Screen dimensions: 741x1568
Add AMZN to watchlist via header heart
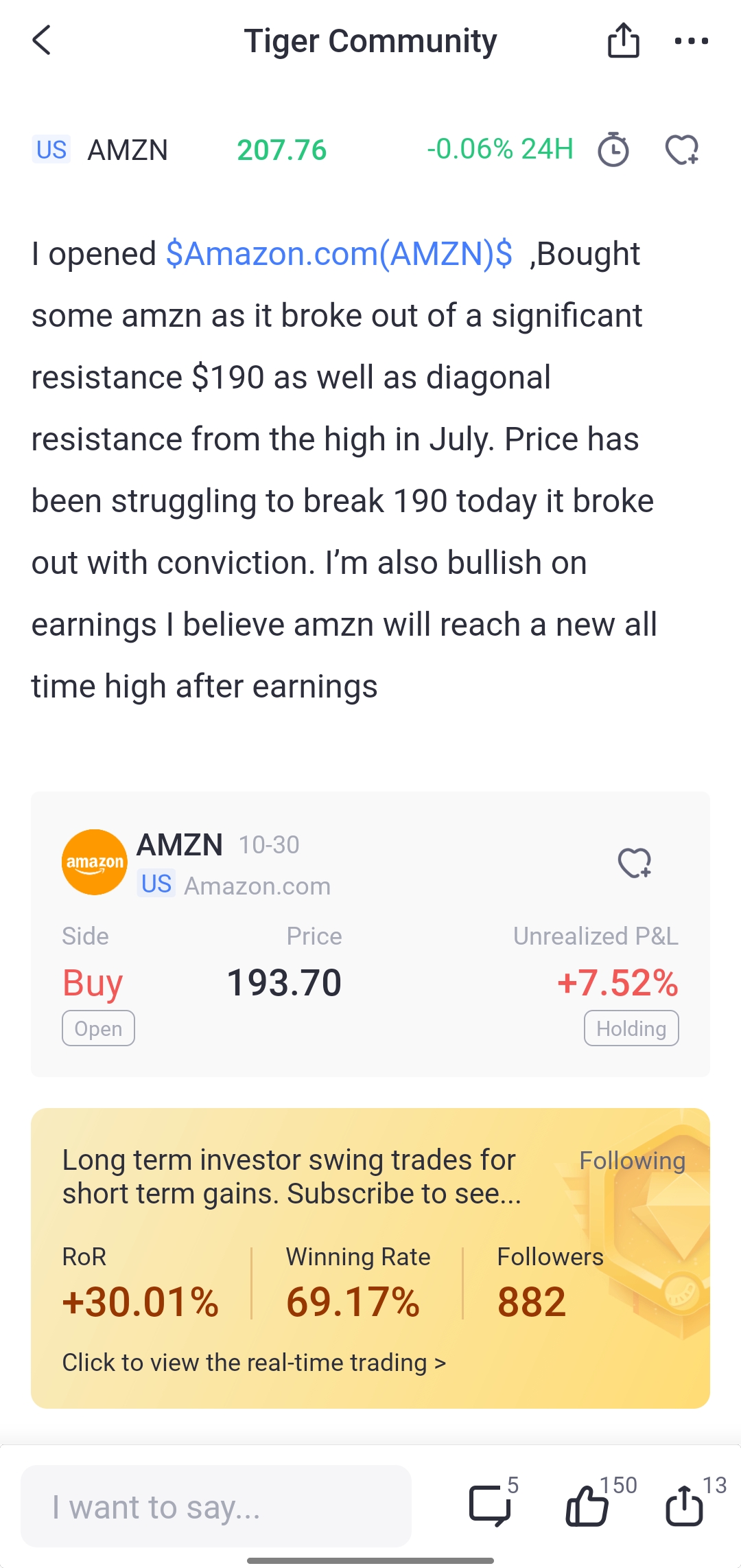(681, 150)
